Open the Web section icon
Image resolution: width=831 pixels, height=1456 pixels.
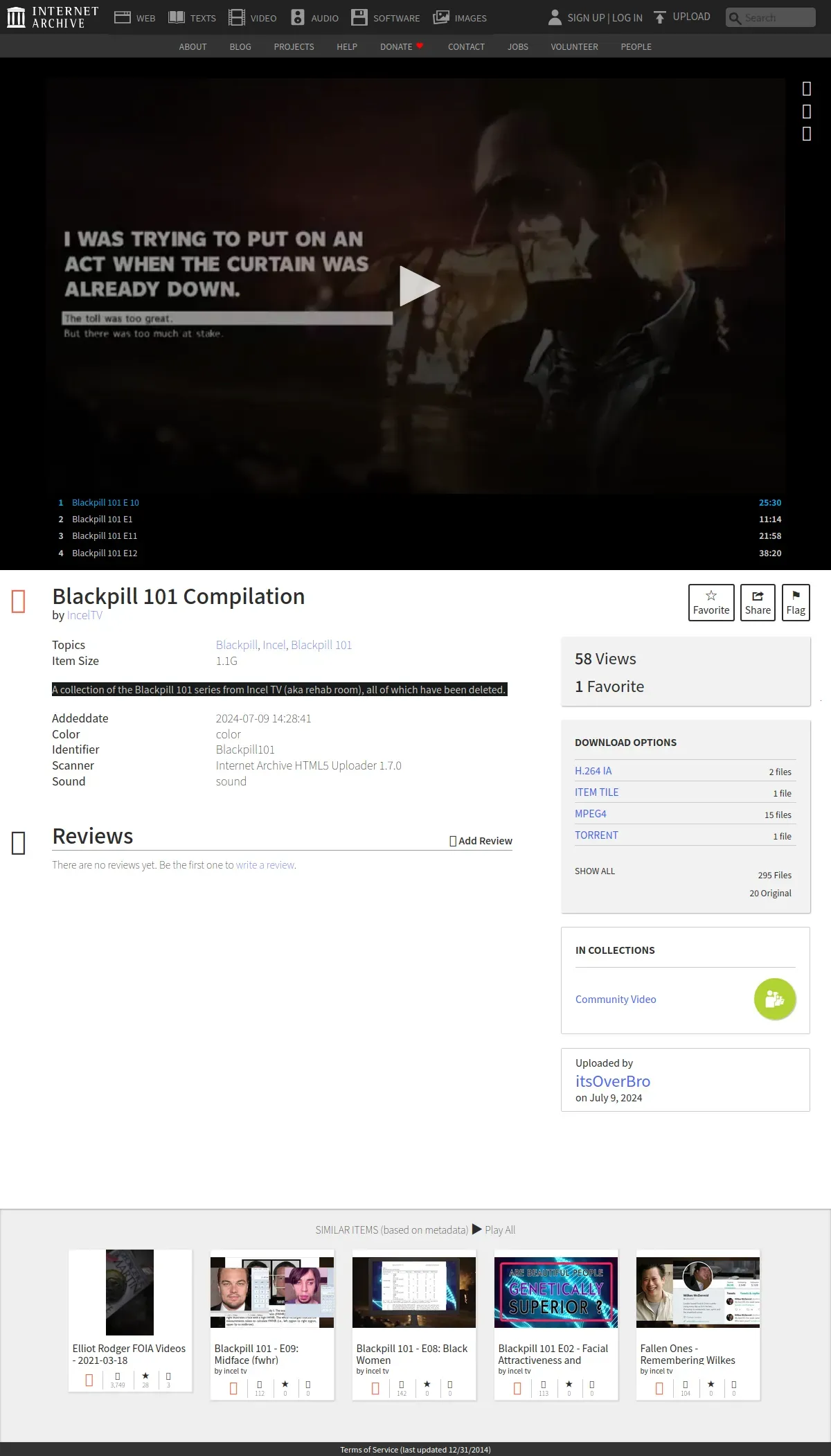click(x=123, y=17)
